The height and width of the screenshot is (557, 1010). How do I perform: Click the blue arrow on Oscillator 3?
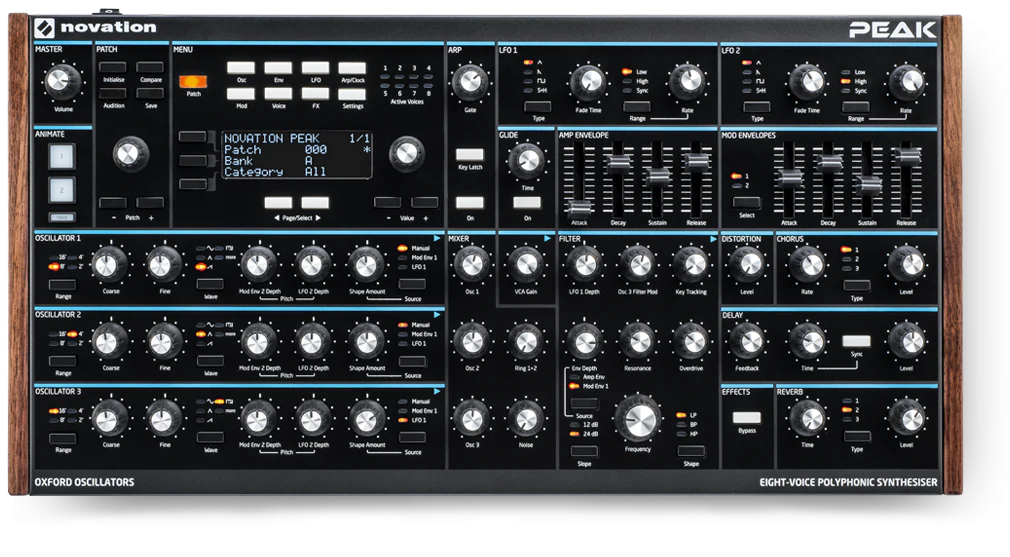pos(437,392)
